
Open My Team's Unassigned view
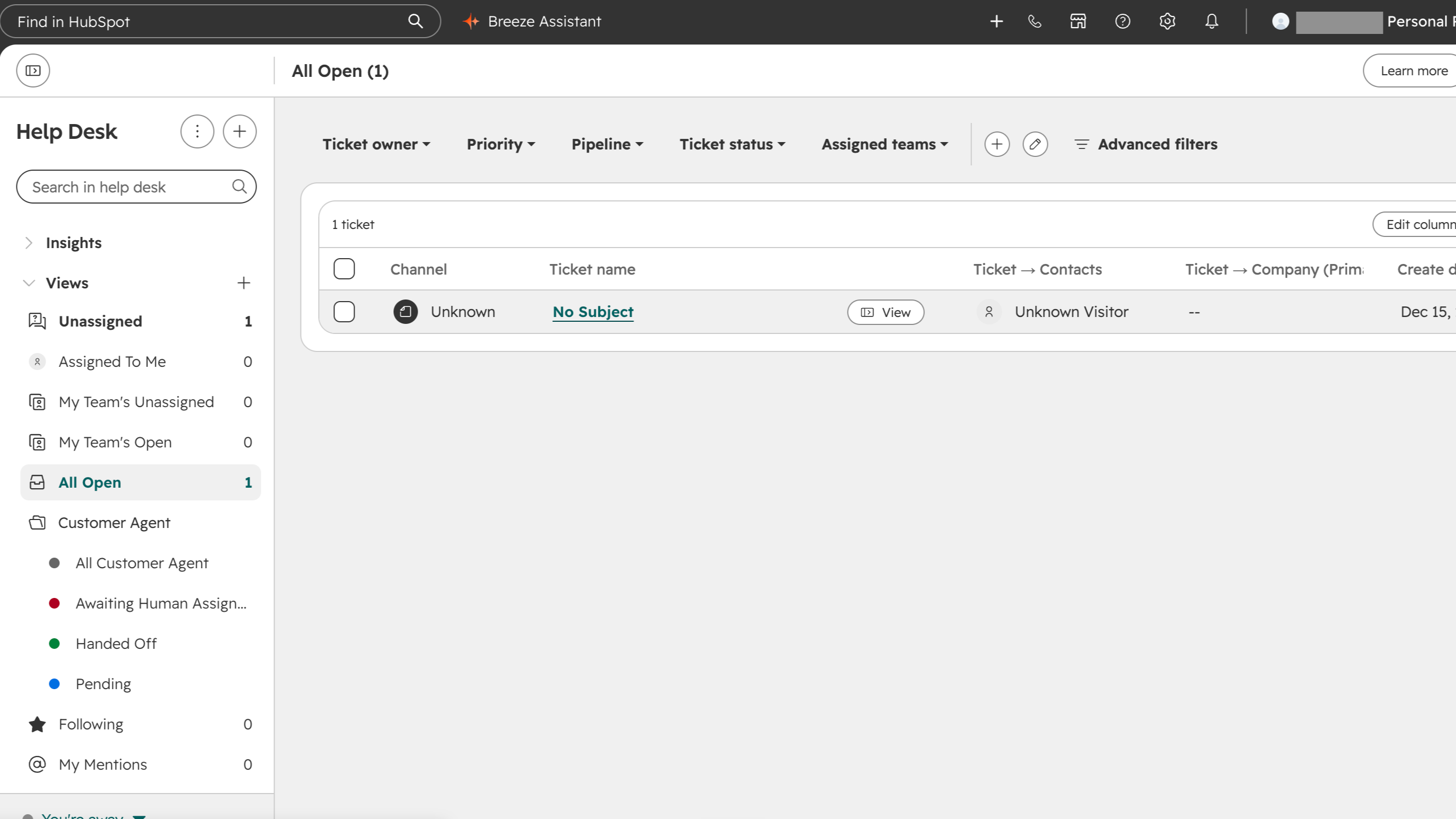(141, 402)
